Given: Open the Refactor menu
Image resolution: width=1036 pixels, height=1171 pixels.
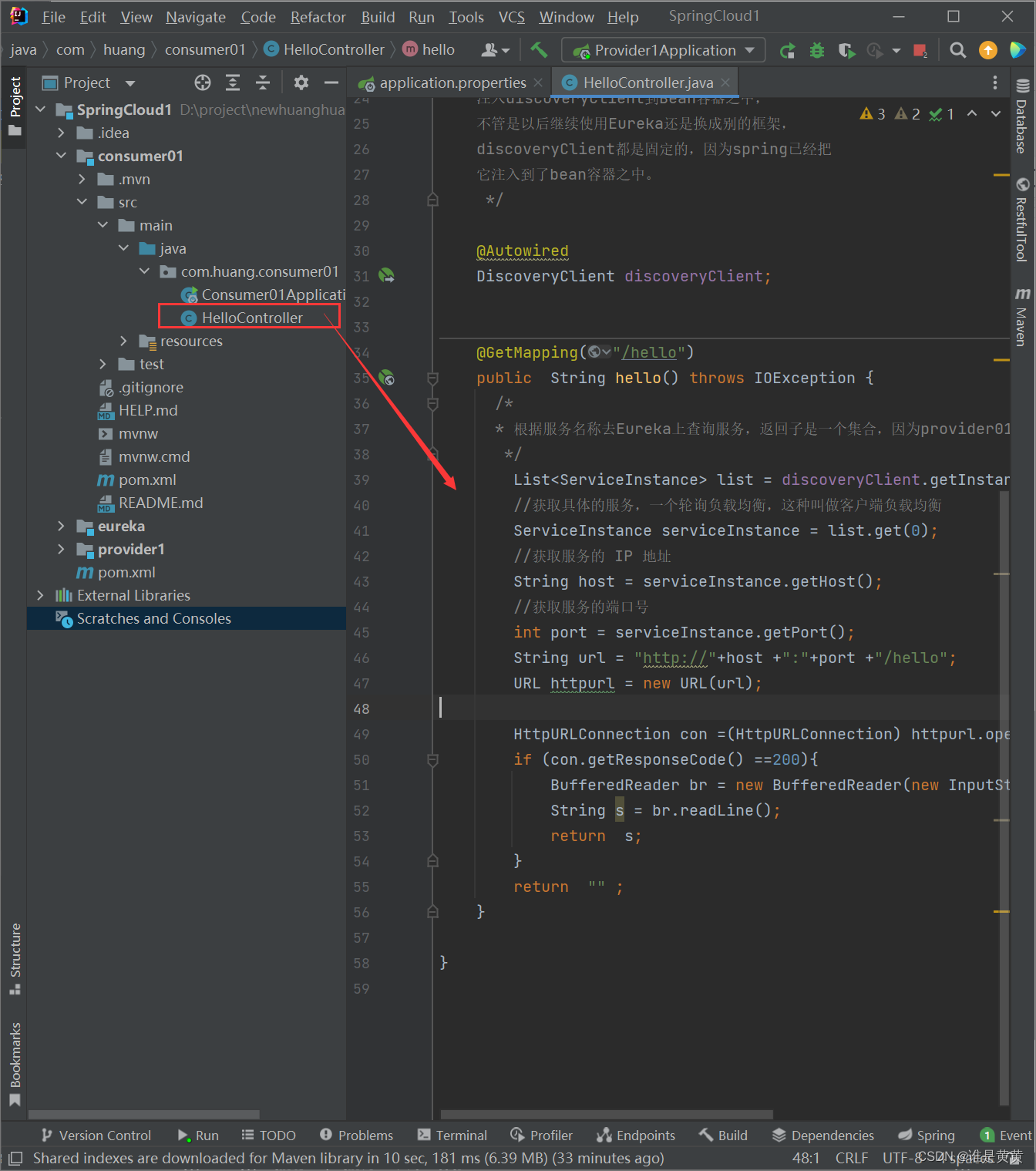Looking at the screenshot, I should pyautogui.click(x=318, y=17).
